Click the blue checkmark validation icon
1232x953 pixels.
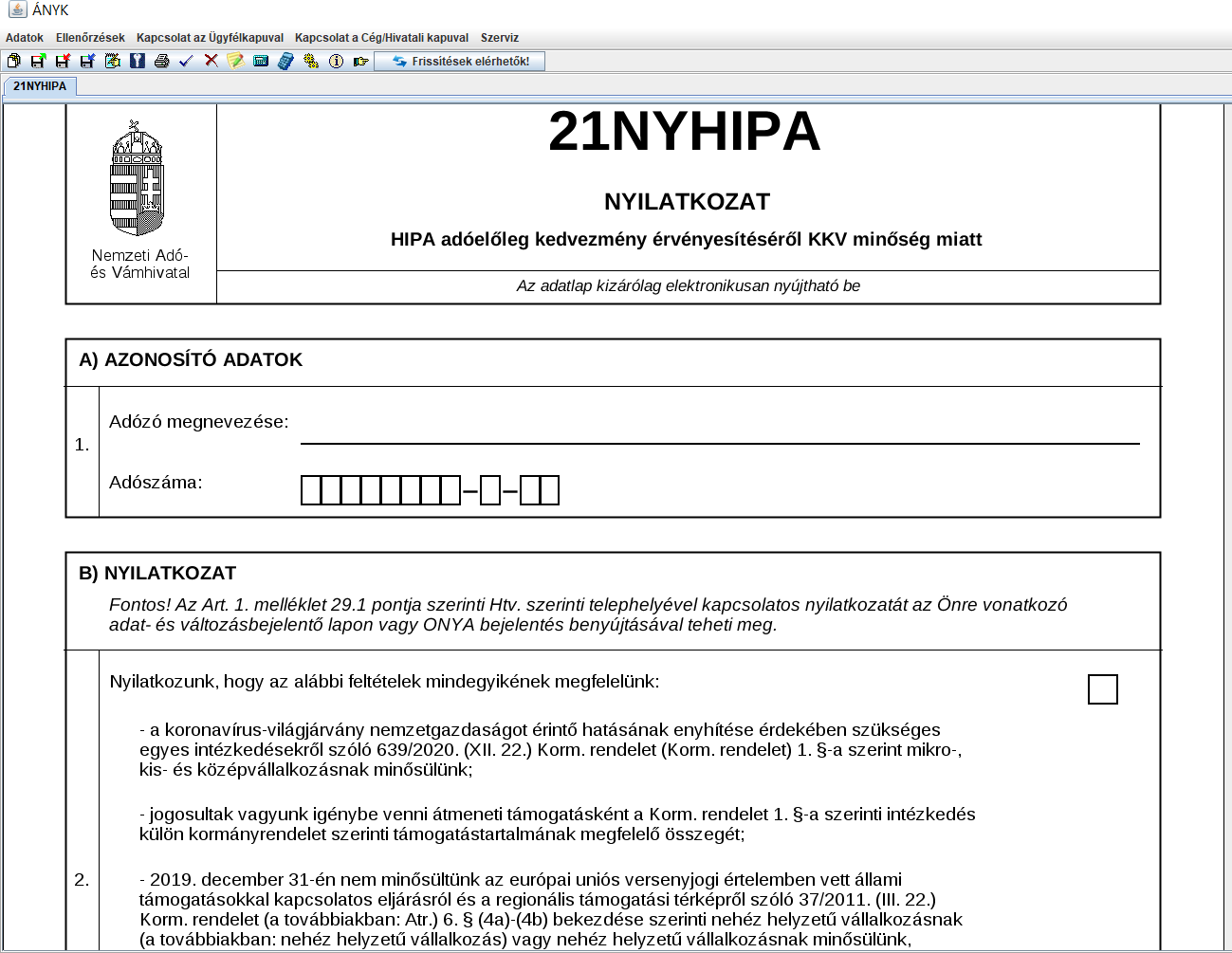(x=186, y=62)
